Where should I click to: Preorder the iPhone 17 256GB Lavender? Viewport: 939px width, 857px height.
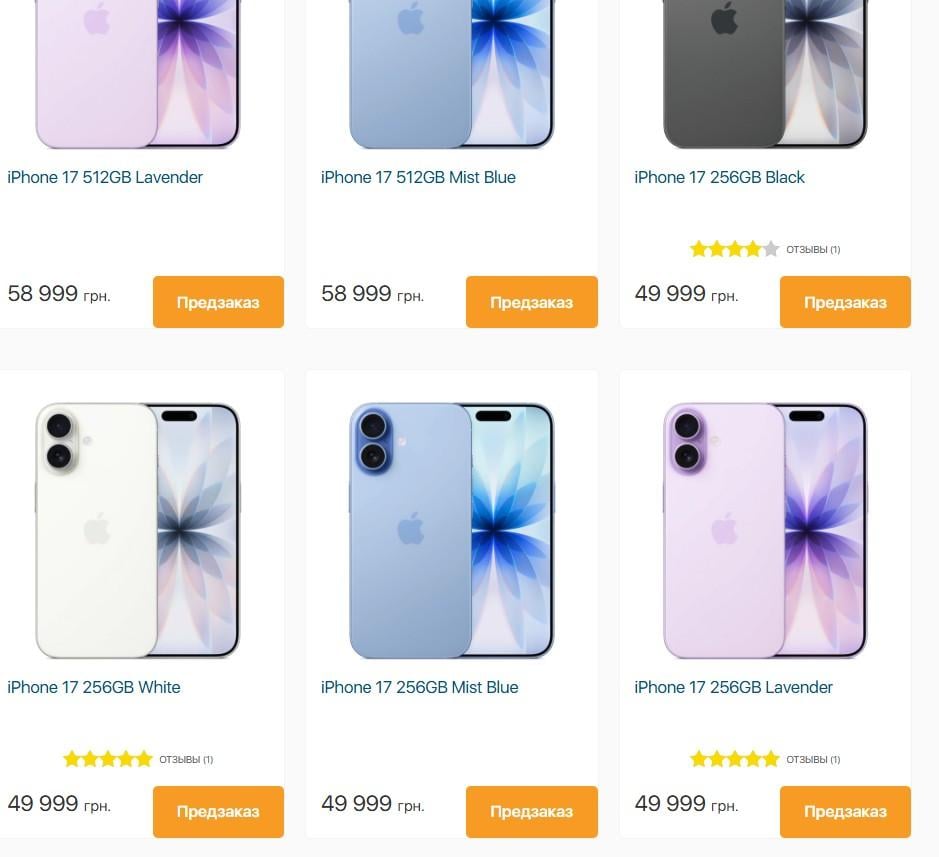[845, 811]
